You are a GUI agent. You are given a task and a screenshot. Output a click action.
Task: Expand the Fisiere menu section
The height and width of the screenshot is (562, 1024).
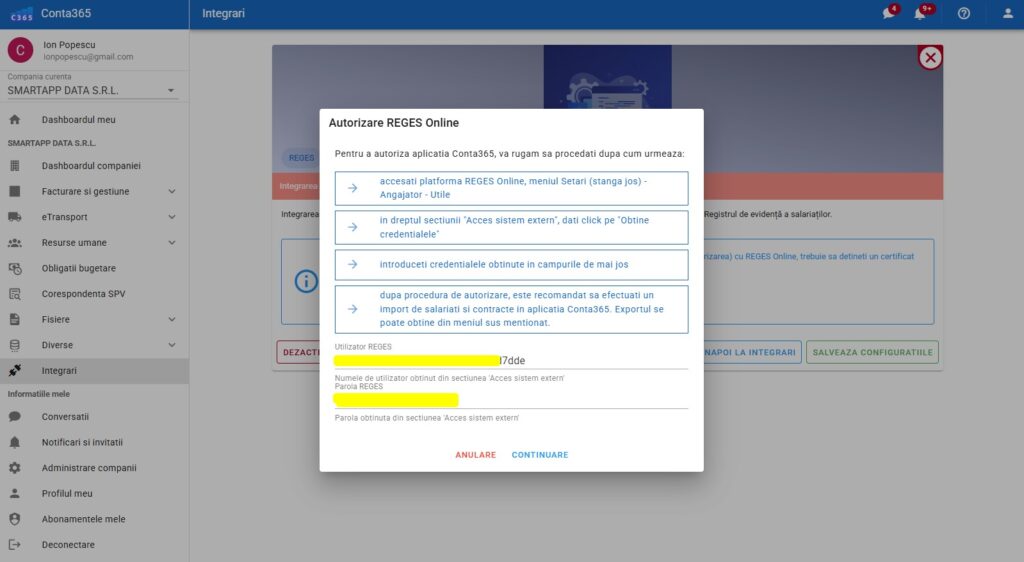tap(171, 320)
